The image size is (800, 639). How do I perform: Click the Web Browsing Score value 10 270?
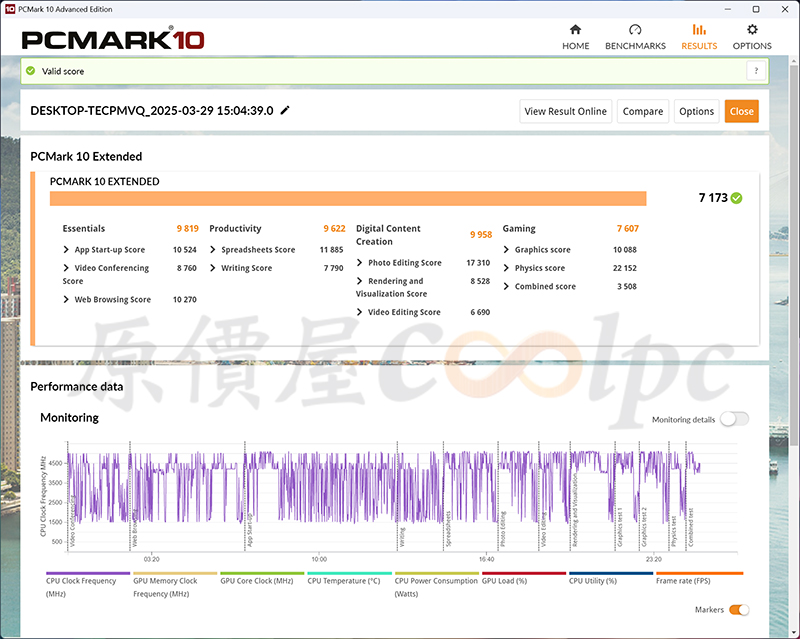(x=185, y=300)
